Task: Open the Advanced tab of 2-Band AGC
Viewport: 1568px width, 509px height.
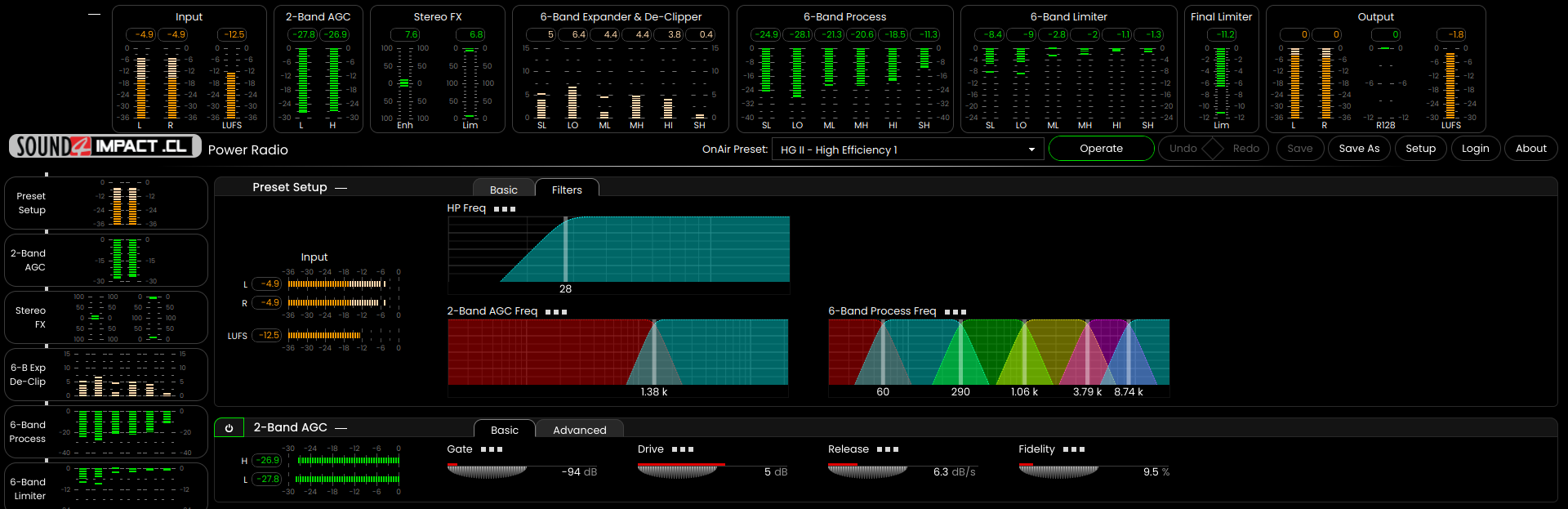Action: [x=579, y=430]
